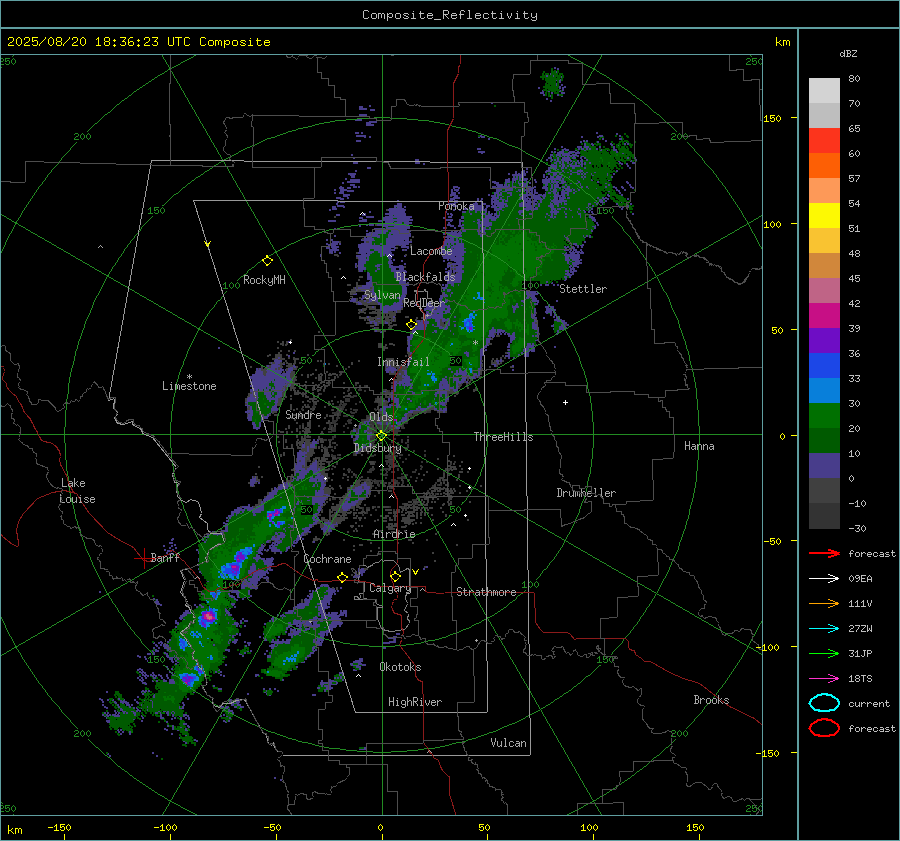Click yellow diamond marker below RedDeer

pyautogui.click(x=412, y=325)
